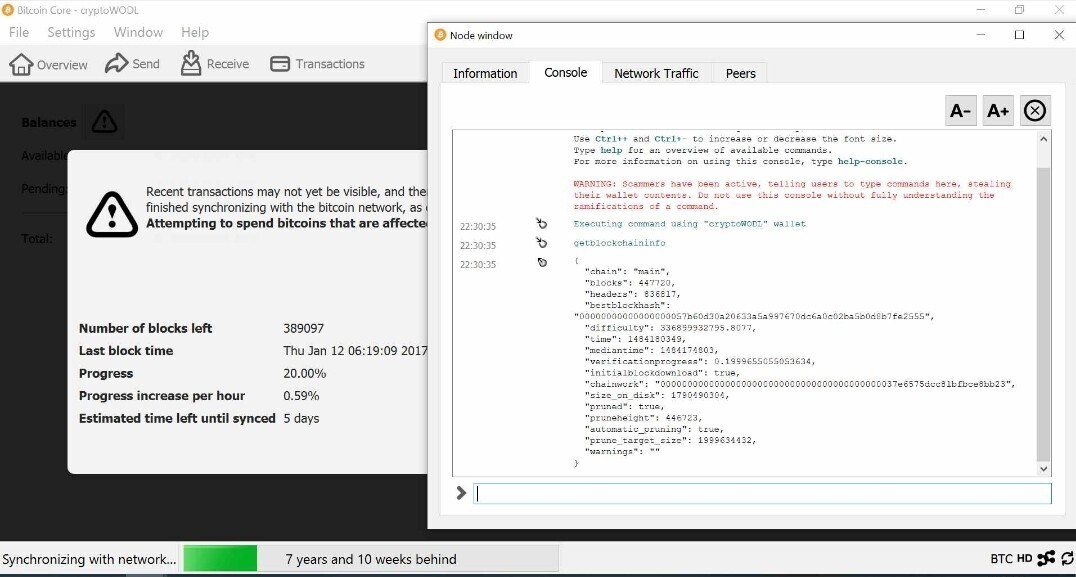Click the BTC unit selector in status bar

coord(1001,558)
